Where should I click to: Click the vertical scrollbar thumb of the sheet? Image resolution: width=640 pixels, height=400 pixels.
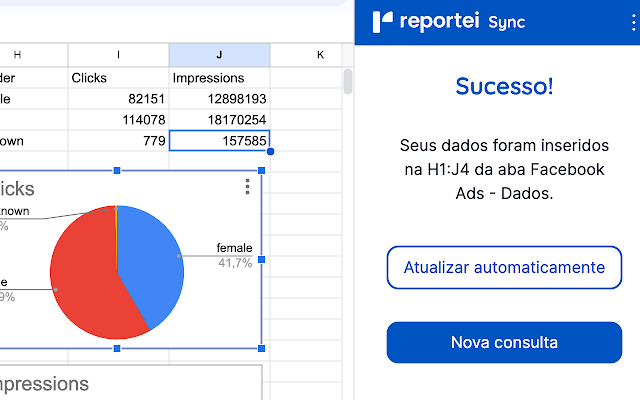pos(348,82)
